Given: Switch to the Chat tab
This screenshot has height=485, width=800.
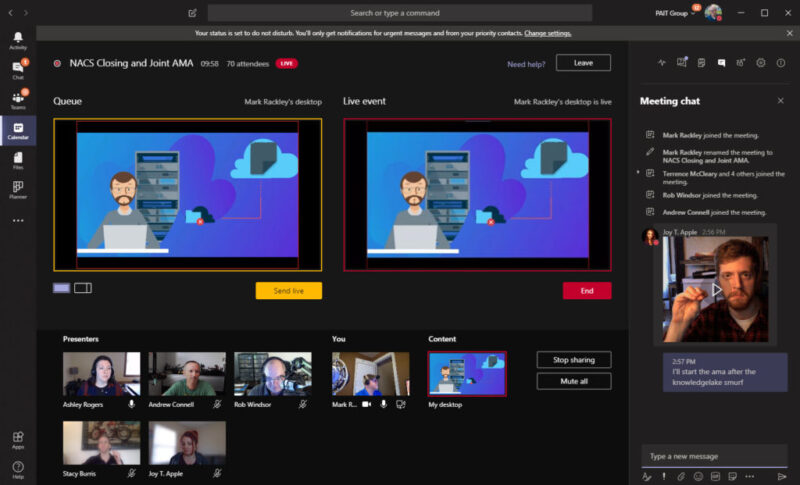Looking at the screenshot, I should point(18,69).
